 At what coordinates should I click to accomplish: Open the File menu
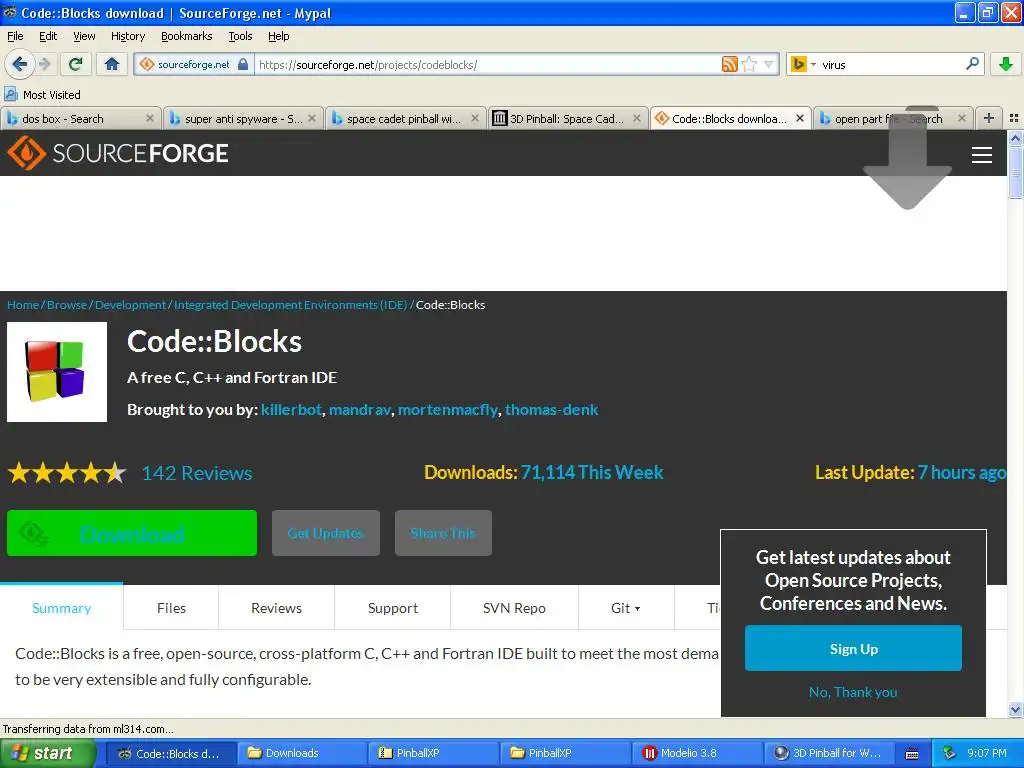[15, 36]
